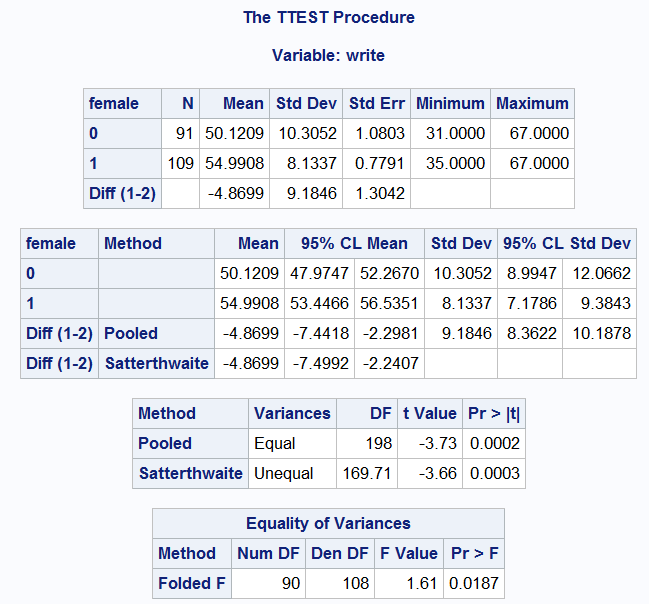Click the DF value 169.71
649x604 pixels.
coord(367,473)
